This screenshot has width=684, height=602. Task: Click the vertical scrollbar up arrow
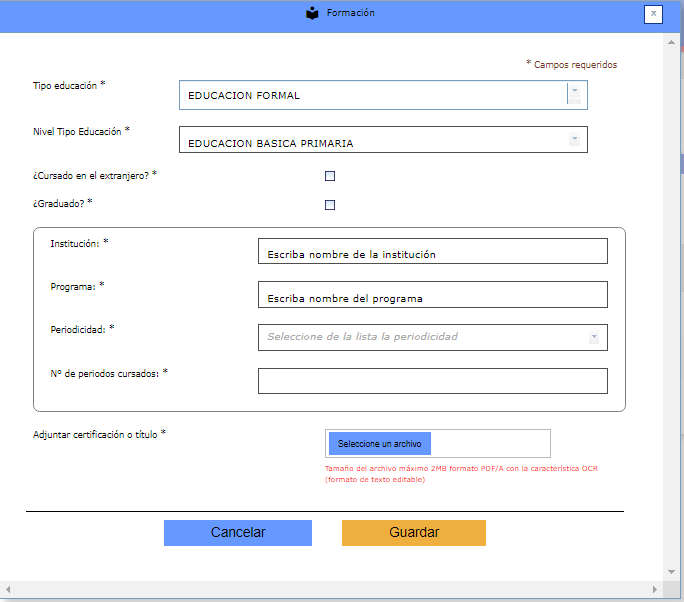[x=671, y=44]
